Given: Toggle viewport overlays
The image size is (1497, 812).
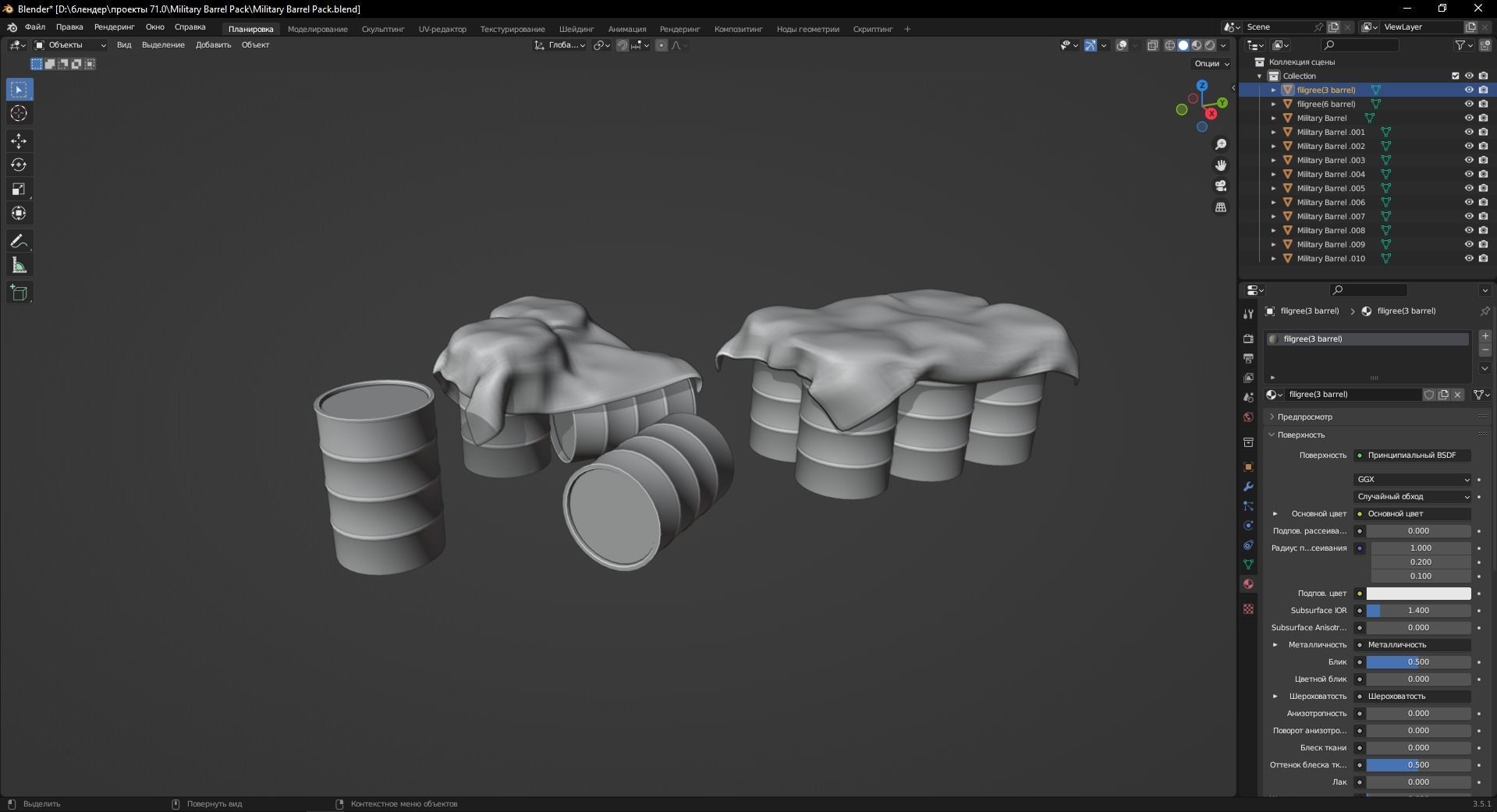Looking at the screenshot, I should (x=1122, y=45).
